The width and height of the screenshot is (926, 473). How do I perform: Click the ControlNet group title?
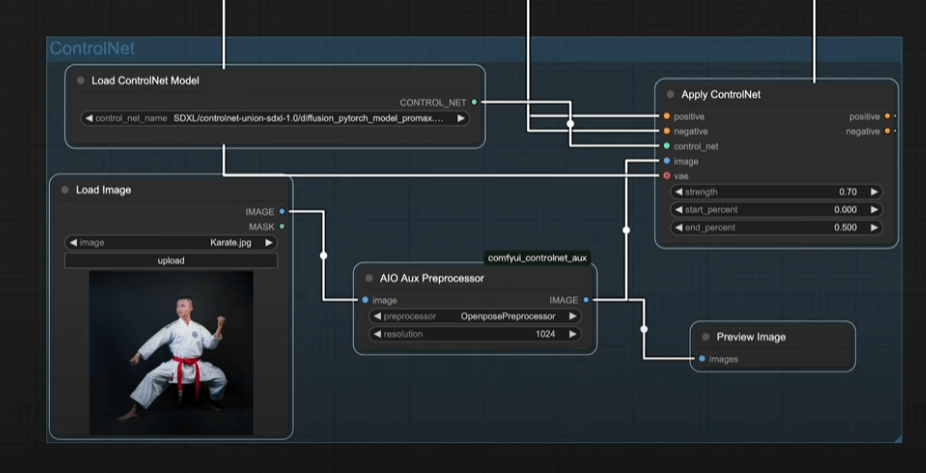[92, 49]
